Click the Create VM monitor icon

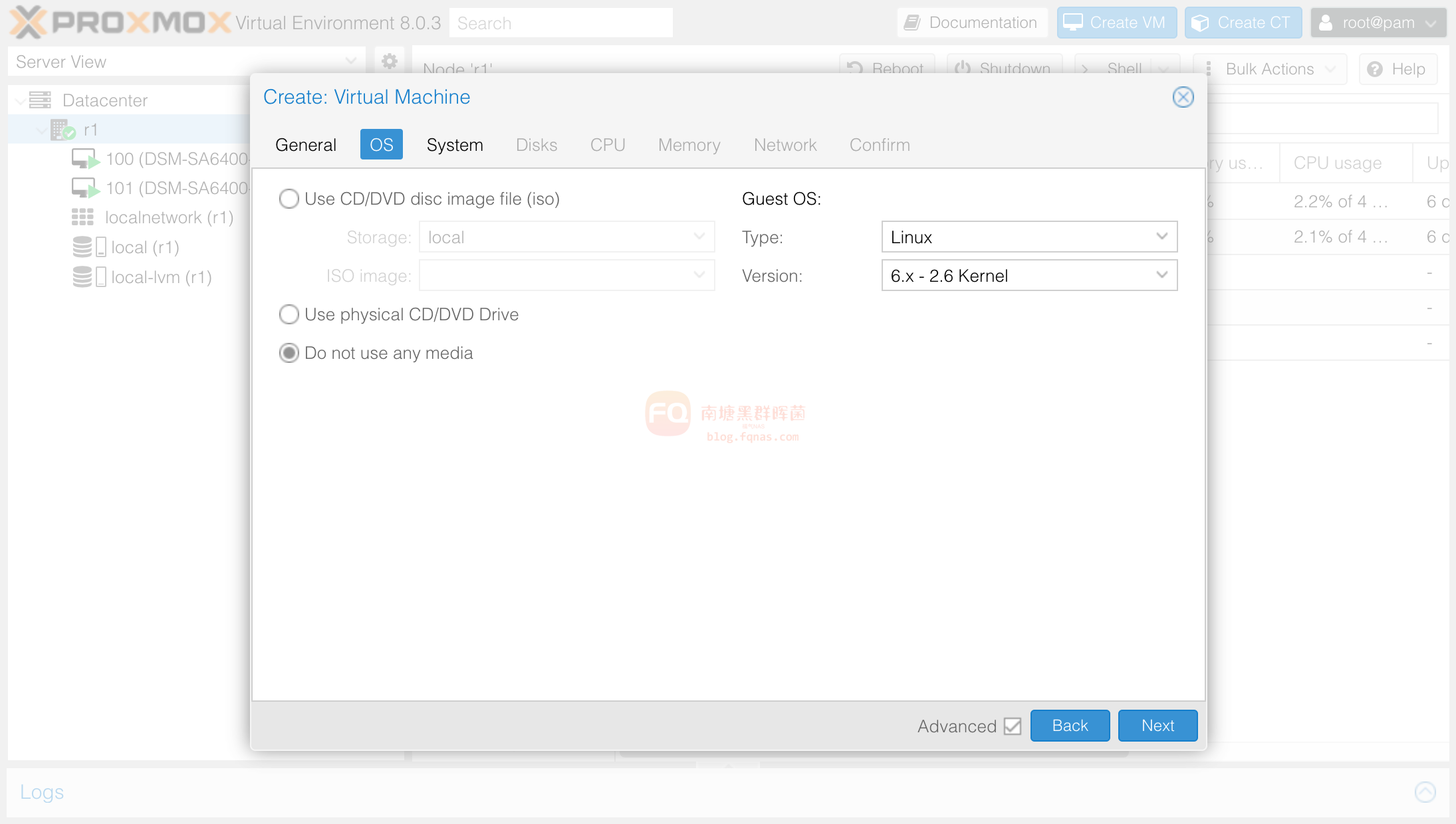[x=1073, y=23]
